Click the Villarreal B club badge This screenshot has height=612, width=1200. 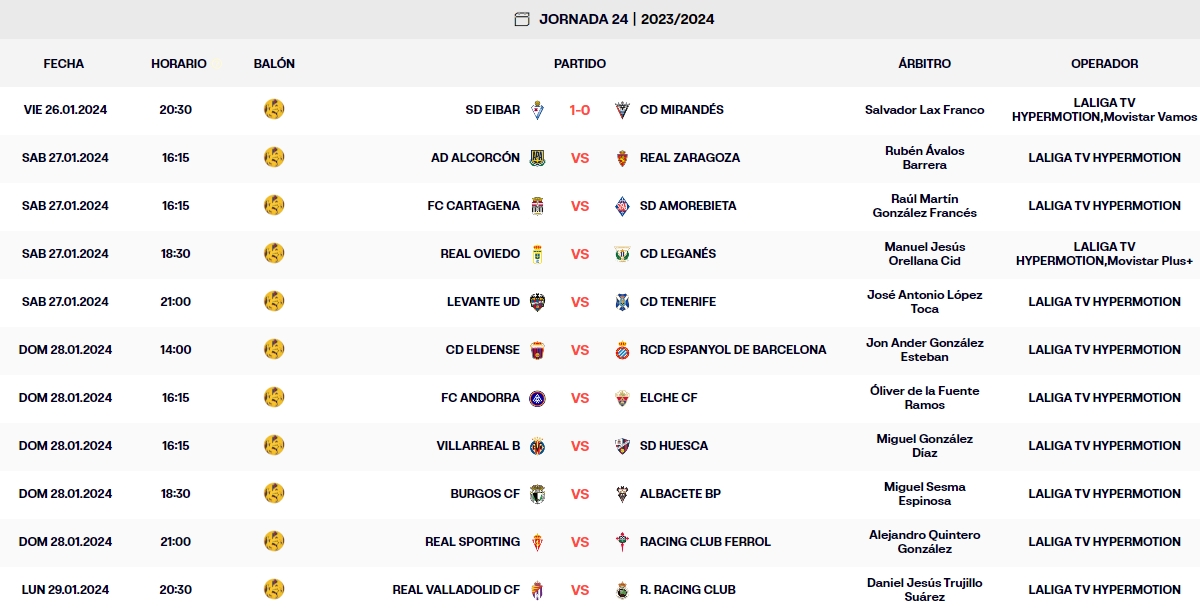click(x=539, y=446)
